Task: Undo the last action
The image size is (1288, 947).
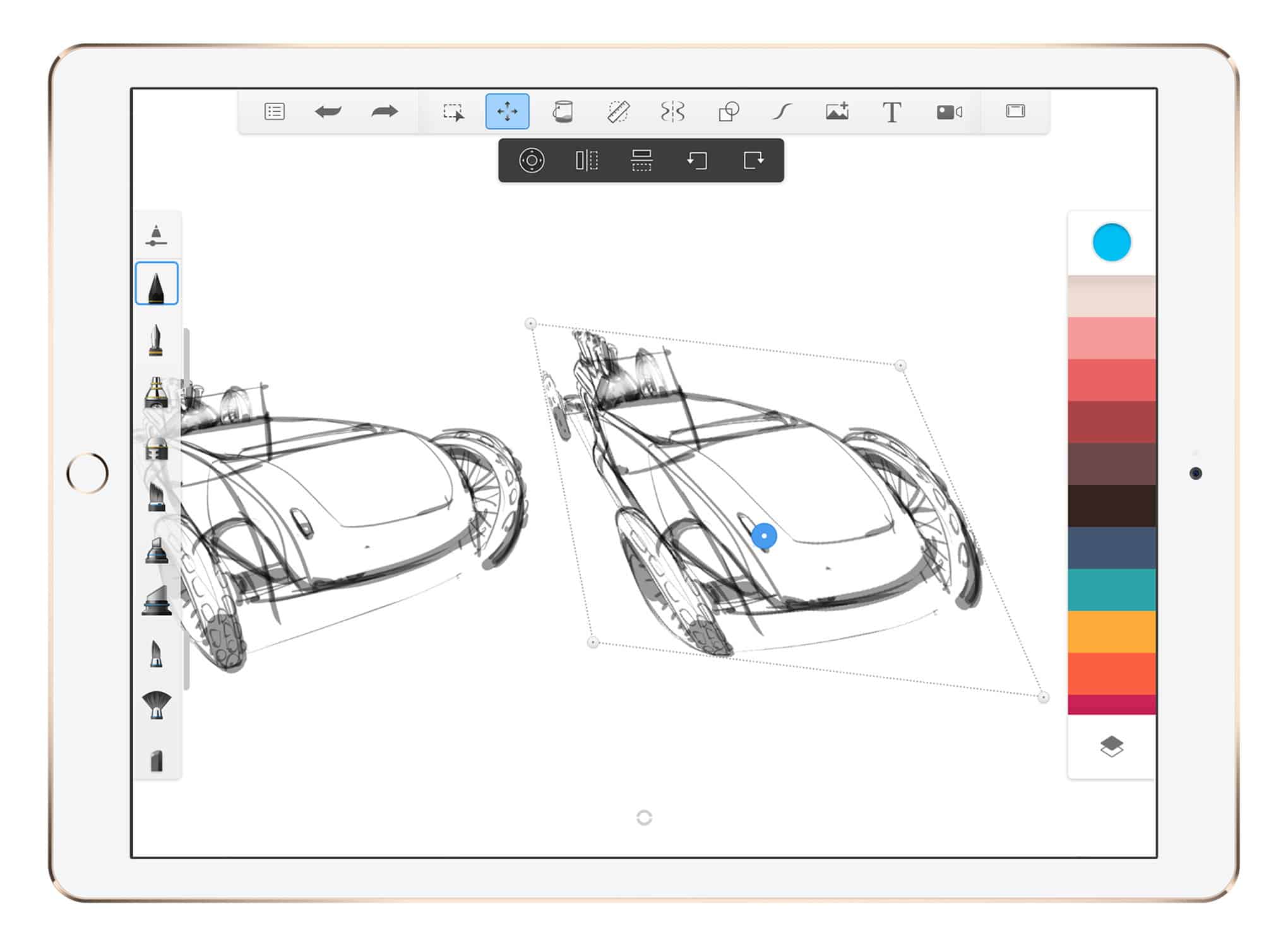Action: pyautogui.click(x=328, y=112)
